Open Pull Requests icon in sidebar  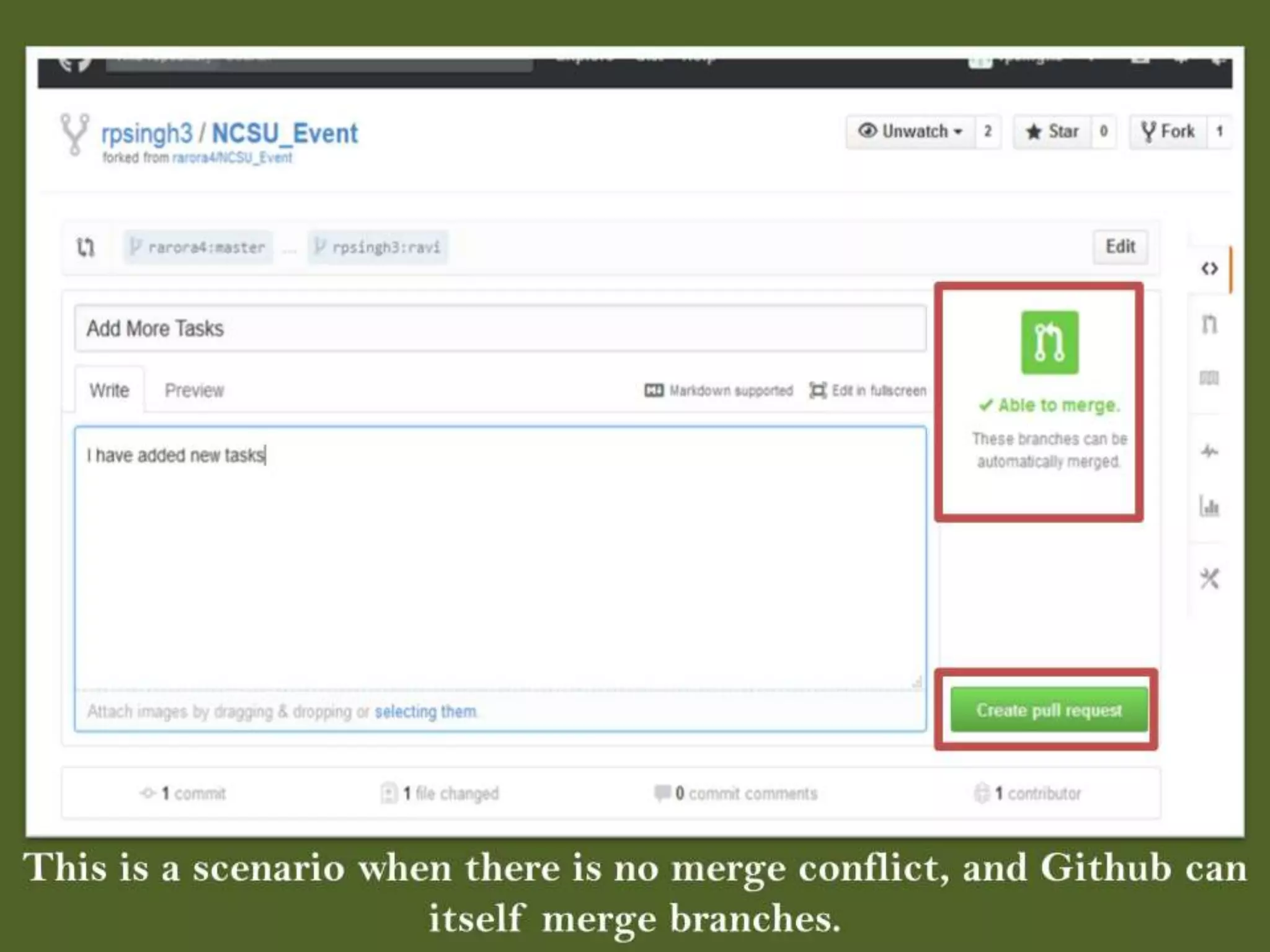click(x=1209, y=324)
